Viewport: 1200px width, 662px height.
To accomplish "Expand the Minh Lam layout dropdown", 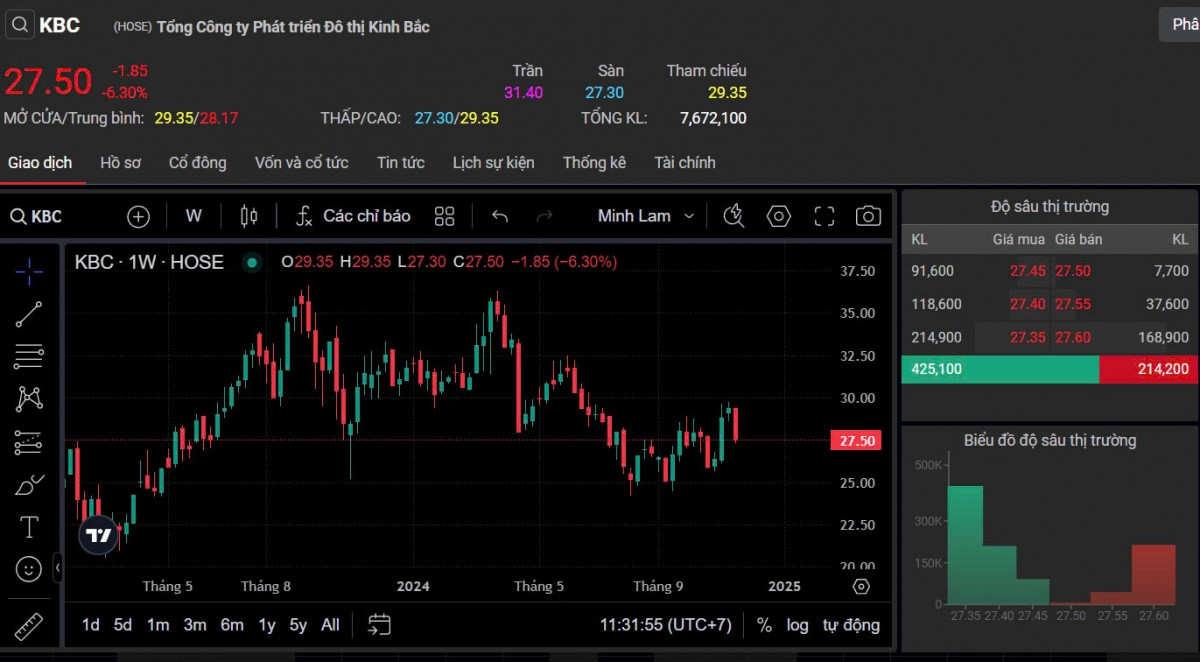I will coord(646,216).
